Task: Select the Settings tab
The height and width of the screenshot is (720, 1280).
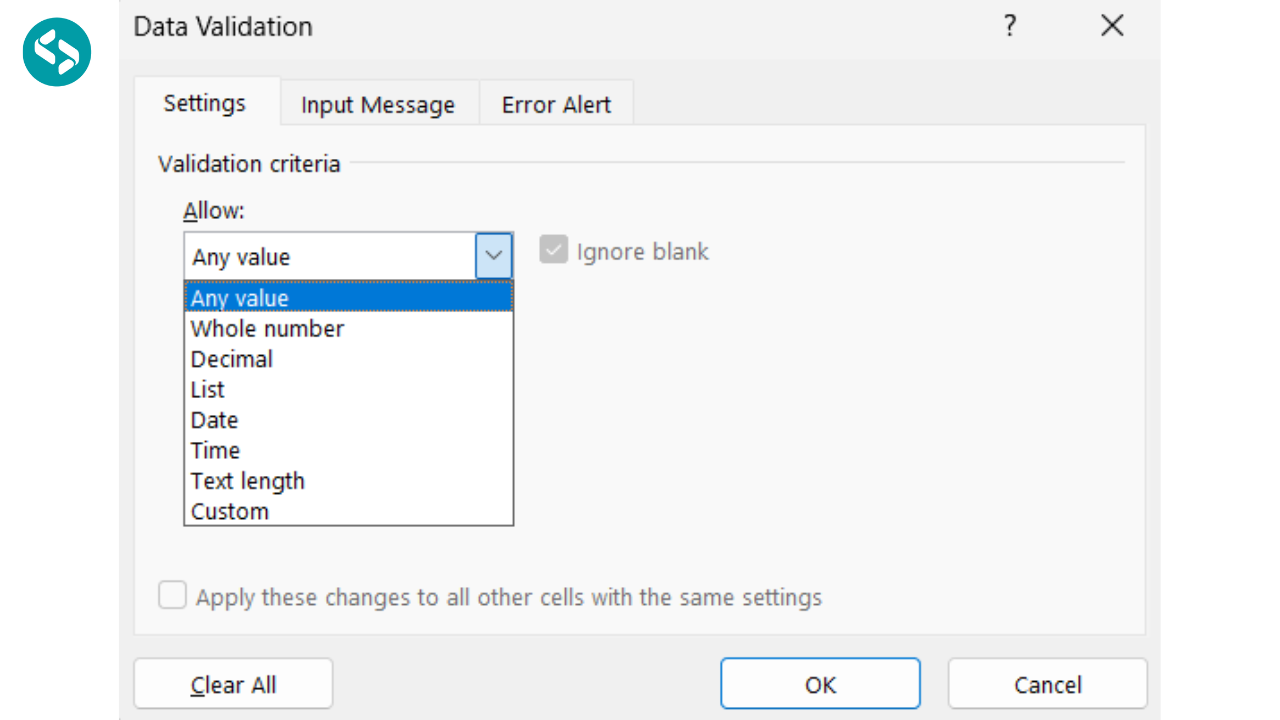Action: (205, 103)
